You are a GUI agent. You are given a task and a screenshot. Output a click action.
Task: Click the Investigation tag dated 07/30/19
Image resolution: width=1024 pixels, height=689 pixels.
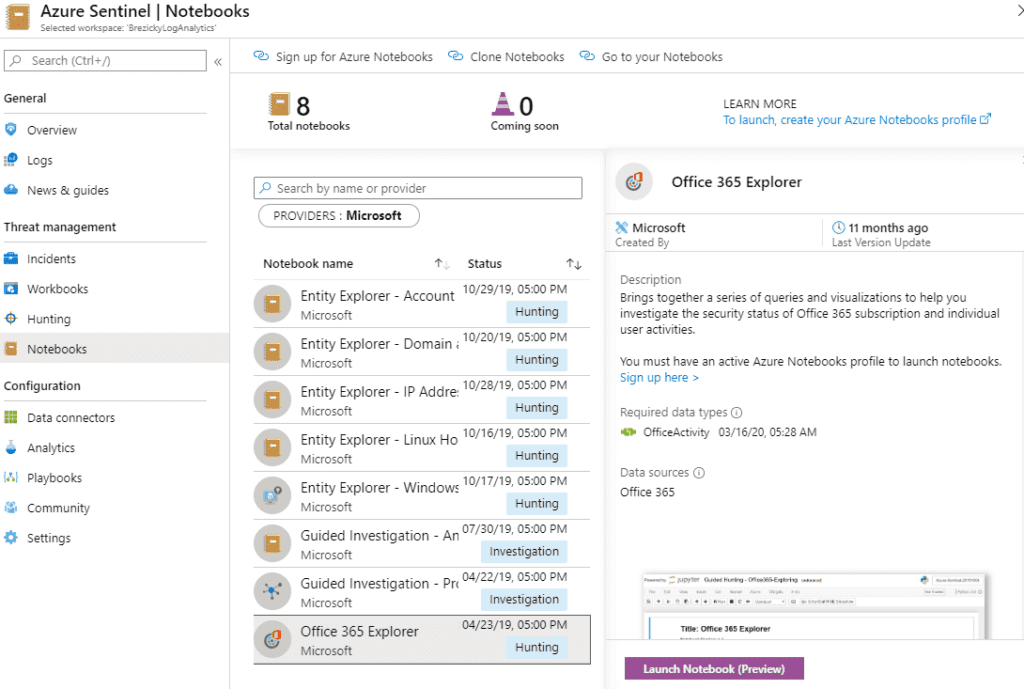(x=524, y=551)
